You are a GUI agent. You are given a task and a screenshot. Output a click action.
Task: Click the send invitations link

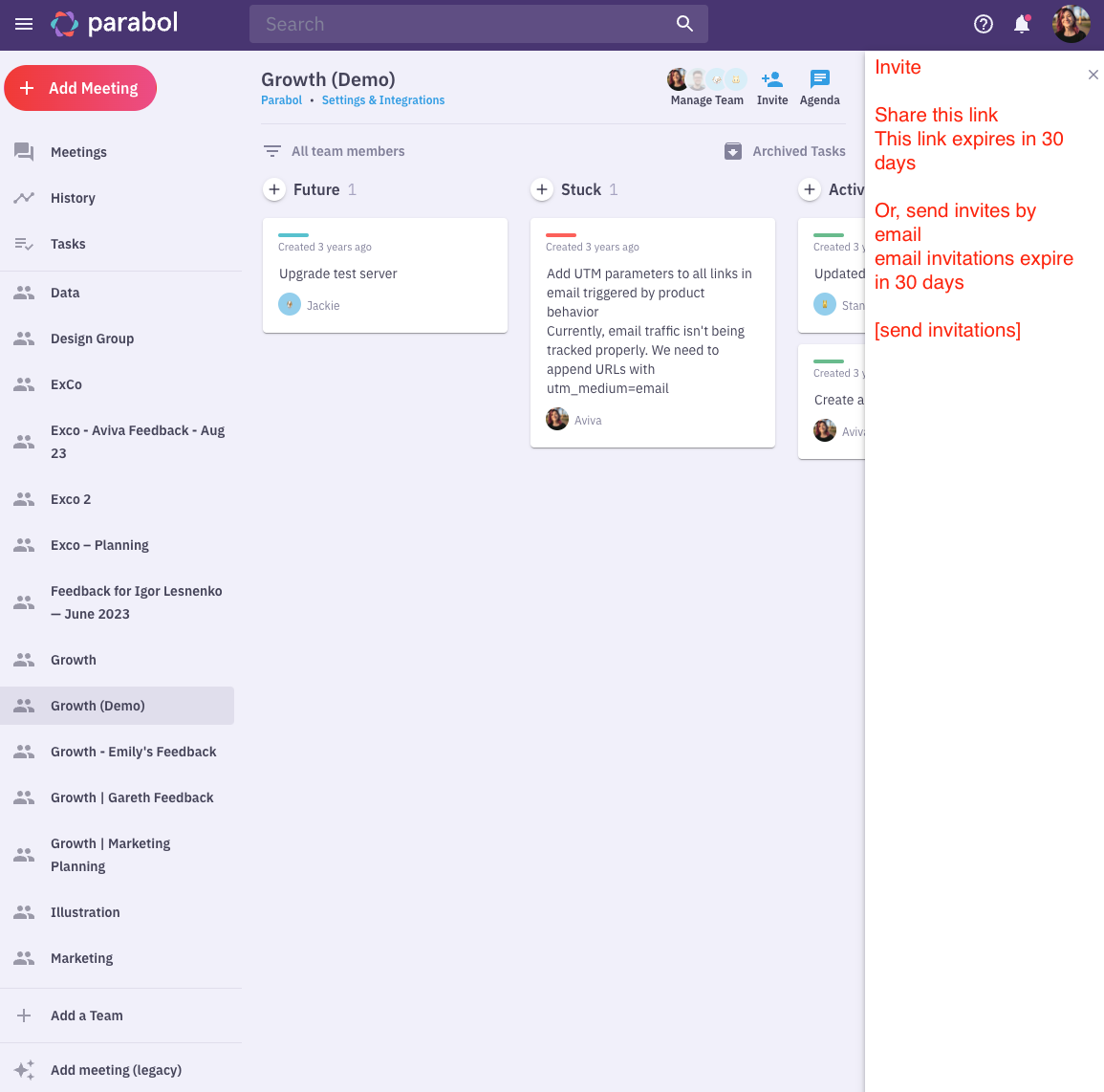(x=946, y=330)
